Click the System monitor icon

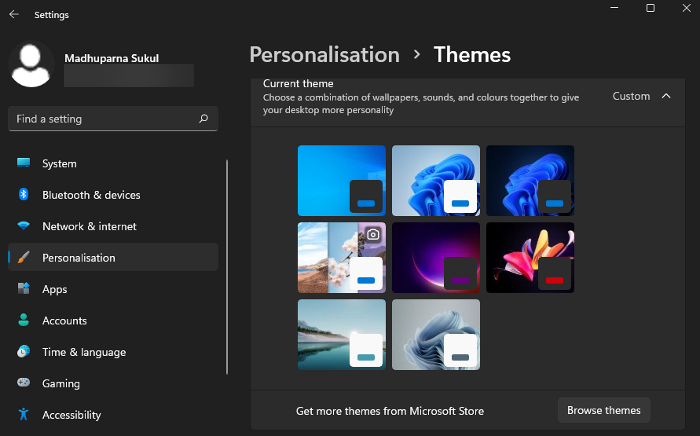23,163
